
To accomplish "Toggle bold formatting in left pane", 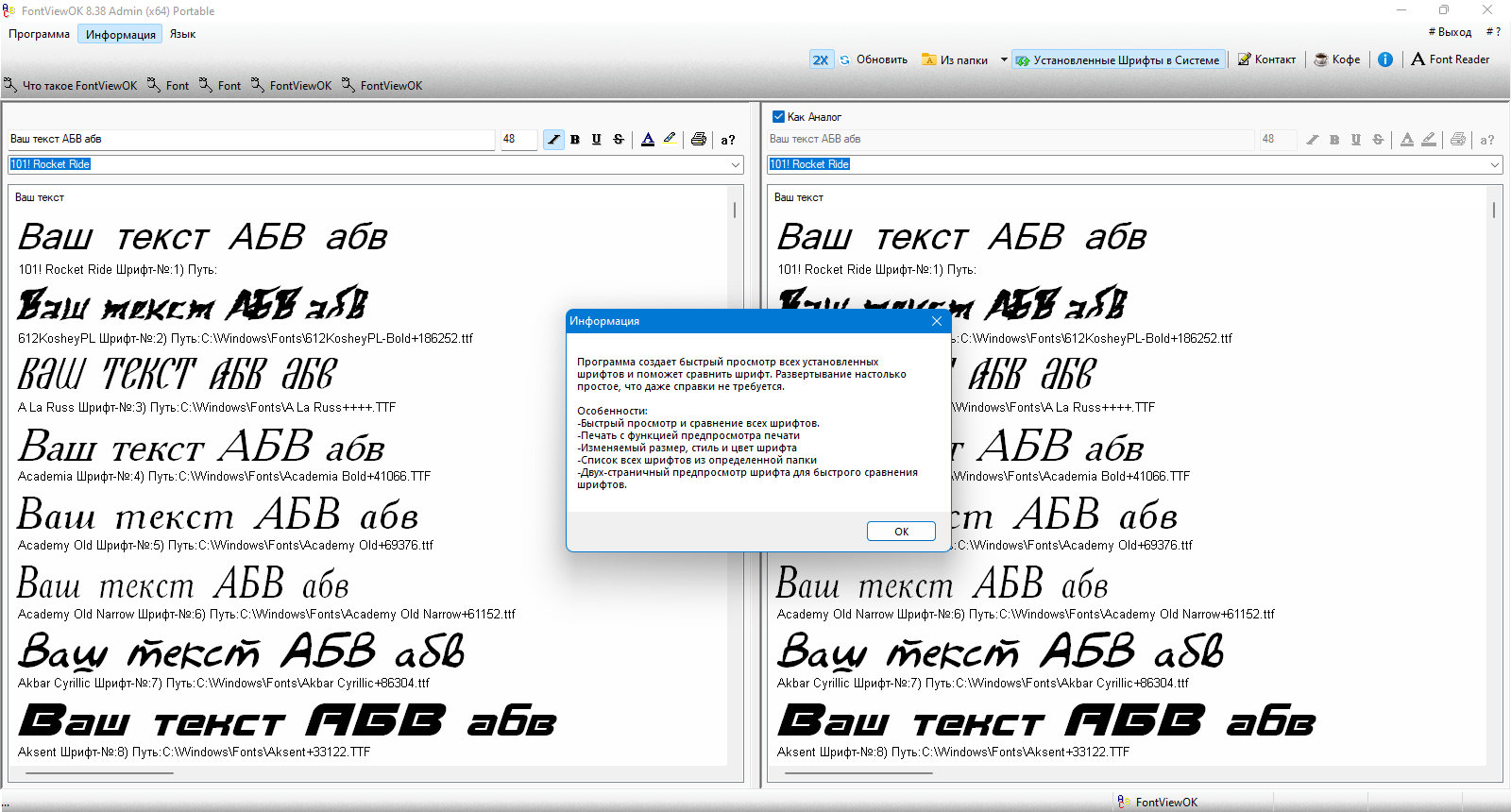I will pyautogui.click(x=575, y=140).
